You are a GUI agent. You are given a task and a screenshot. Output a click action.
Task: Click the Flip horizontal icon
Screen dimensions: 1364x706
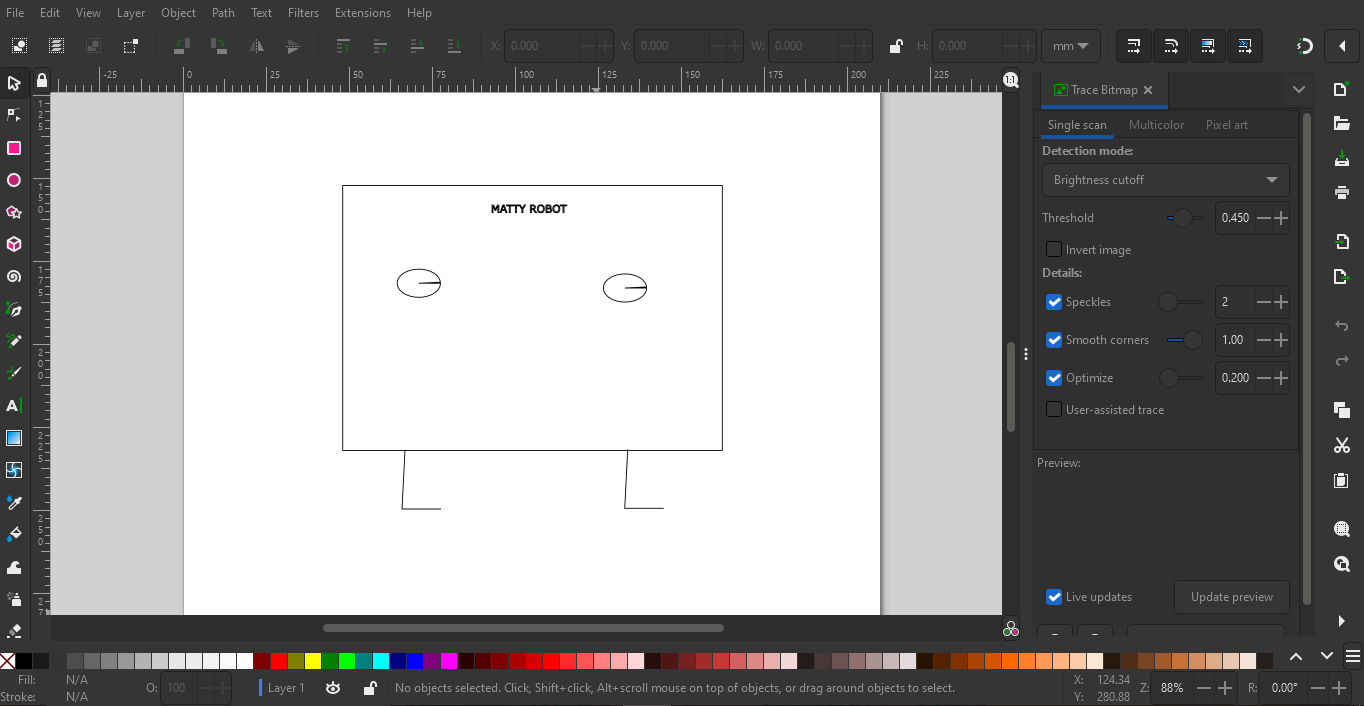[256, 46]
